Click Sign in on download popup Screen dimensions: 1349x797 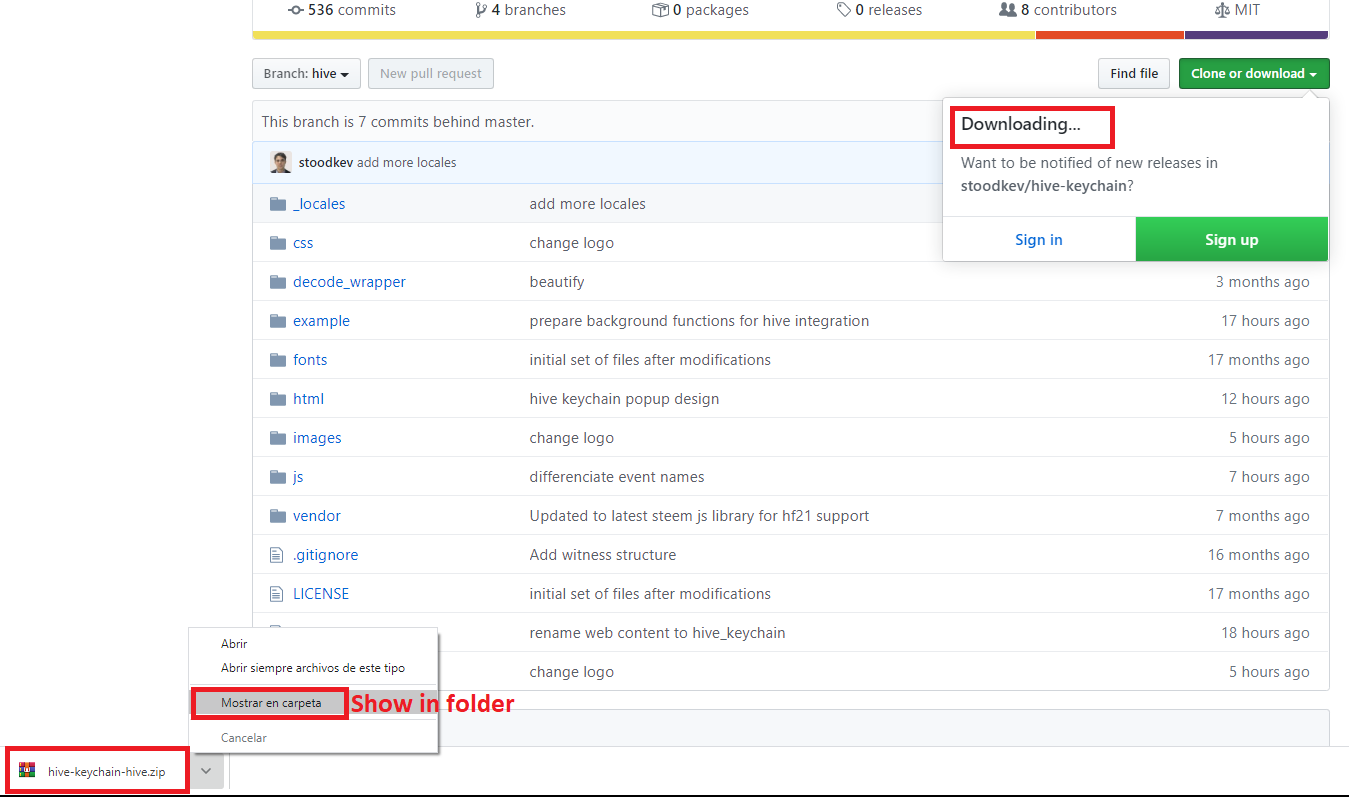tap(1039, 240)
